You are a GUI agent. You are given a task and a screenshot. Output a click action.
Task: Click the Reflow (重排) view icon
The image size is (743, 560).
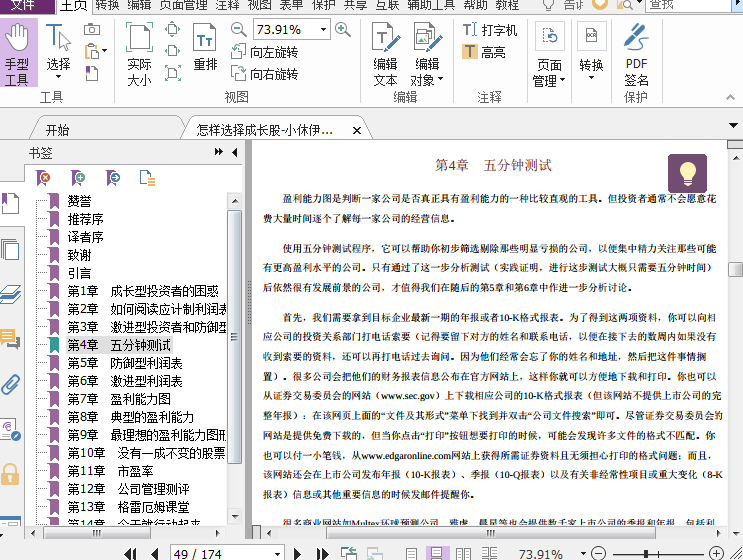tap(205, 49)
